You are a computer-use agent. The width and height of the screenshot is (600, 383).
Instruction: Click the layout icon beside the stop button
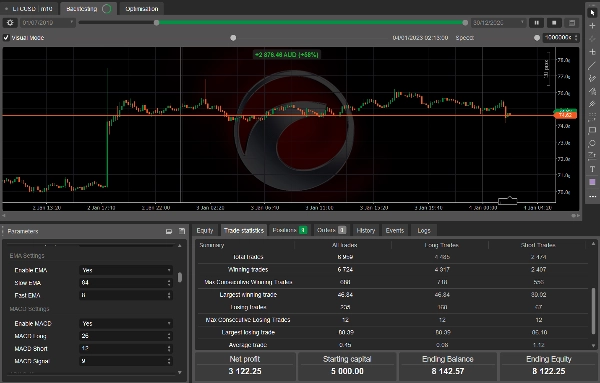pyautogui.click(x=572, y=23)
